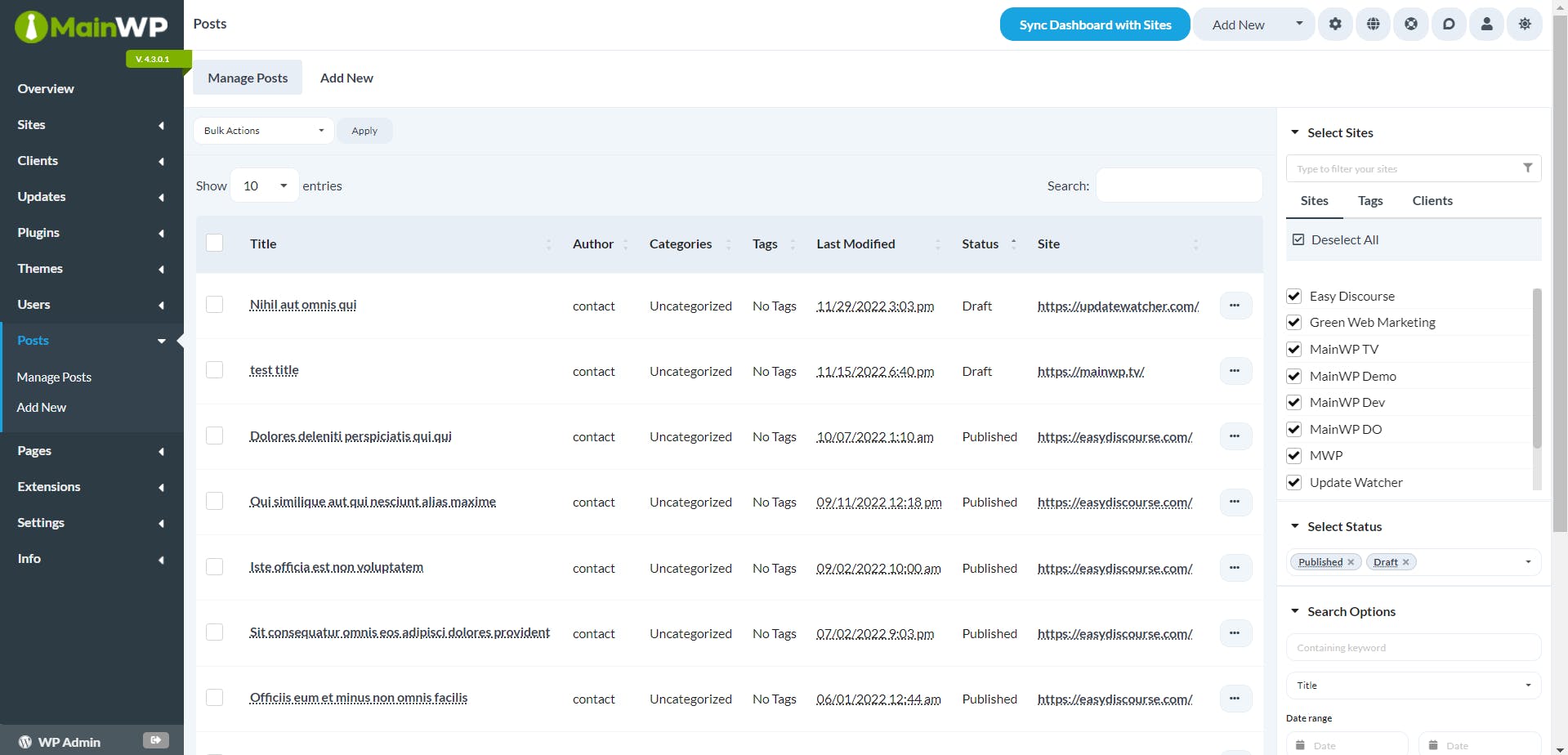Open the lifebuoy help icon
The image size is (1568, 755).
click(x=1411, y=25)
